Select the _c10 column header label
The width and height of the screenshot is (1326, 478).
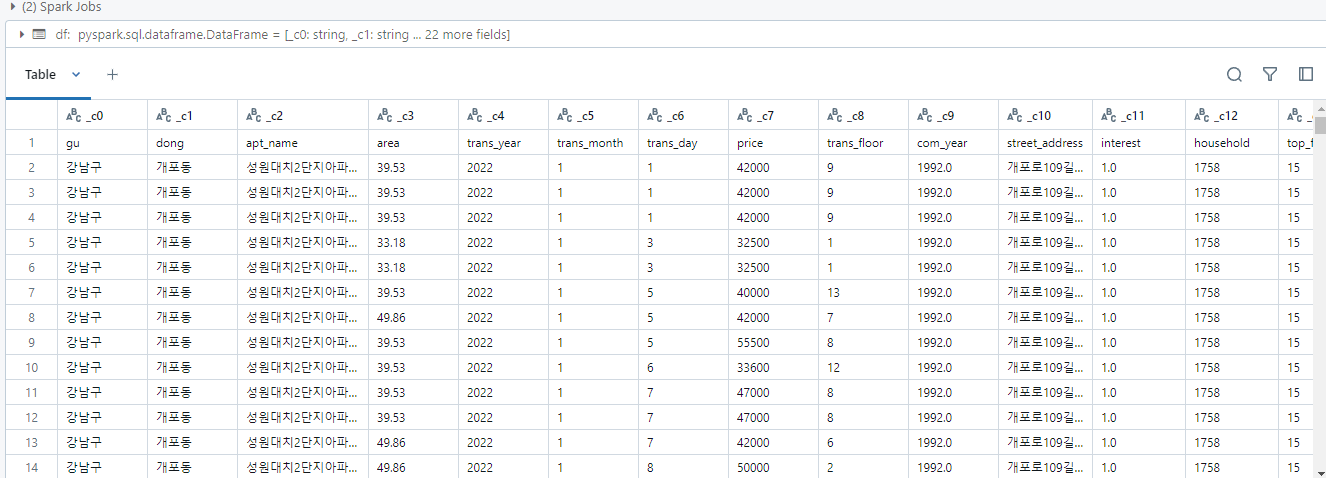[x=1039, y=117]
